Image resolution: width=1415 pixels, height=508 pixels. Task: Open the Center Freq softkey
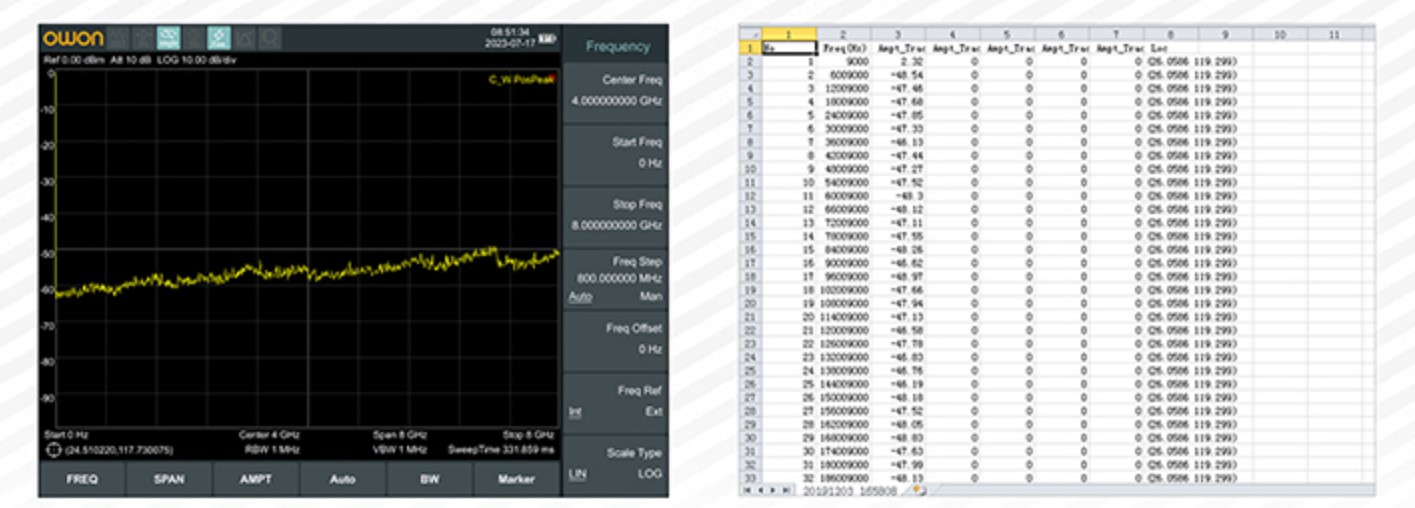coord(617,91)
